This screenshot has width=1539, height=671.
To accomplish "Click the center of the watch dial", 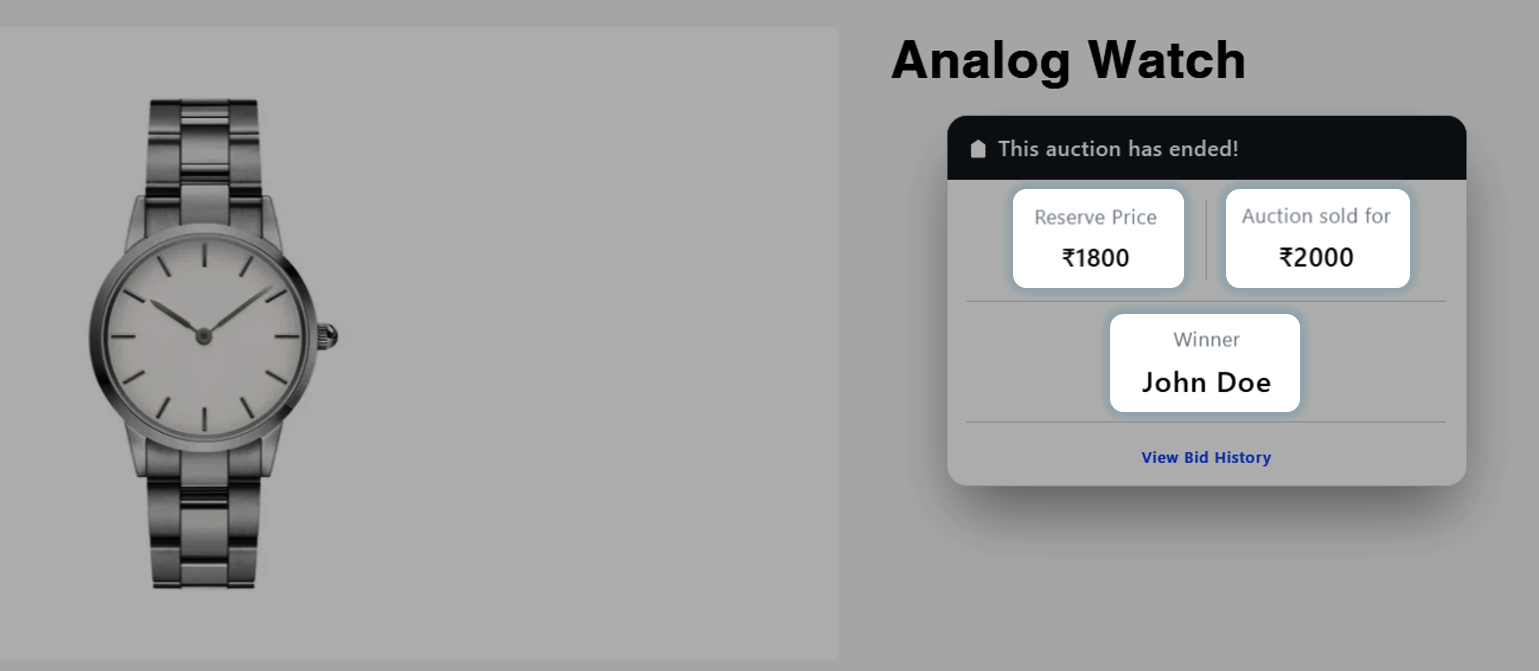I will point(203,336).
